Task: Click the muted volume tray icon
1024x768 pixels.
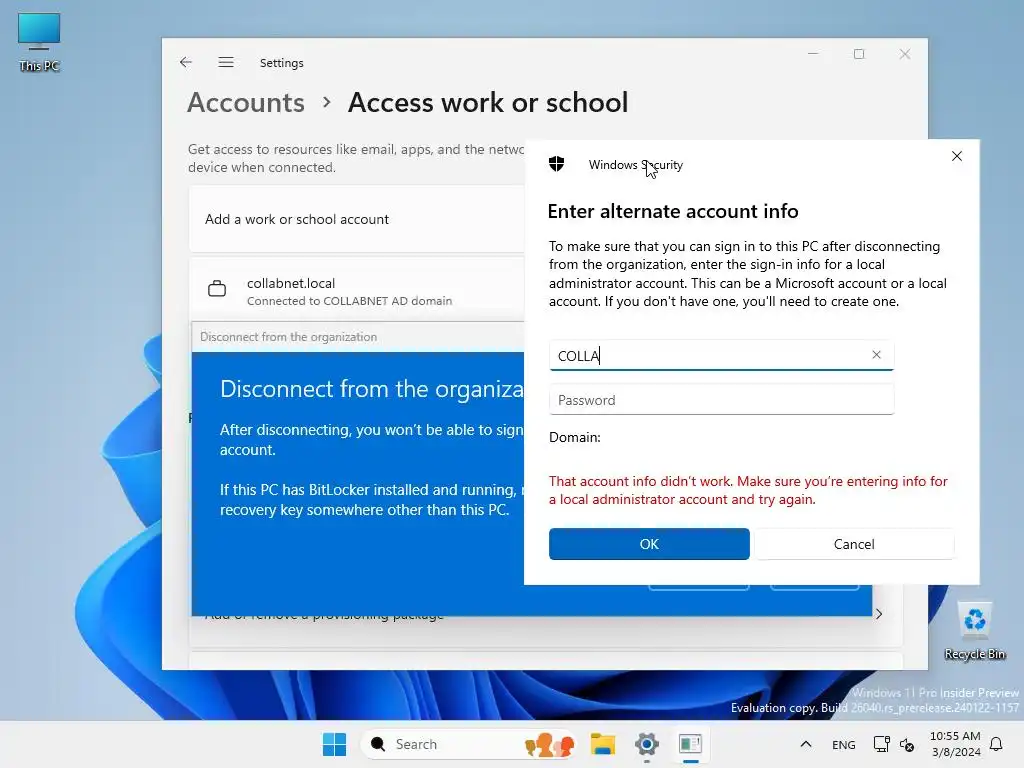Action: pyautogui.click(x=907, y=744)
